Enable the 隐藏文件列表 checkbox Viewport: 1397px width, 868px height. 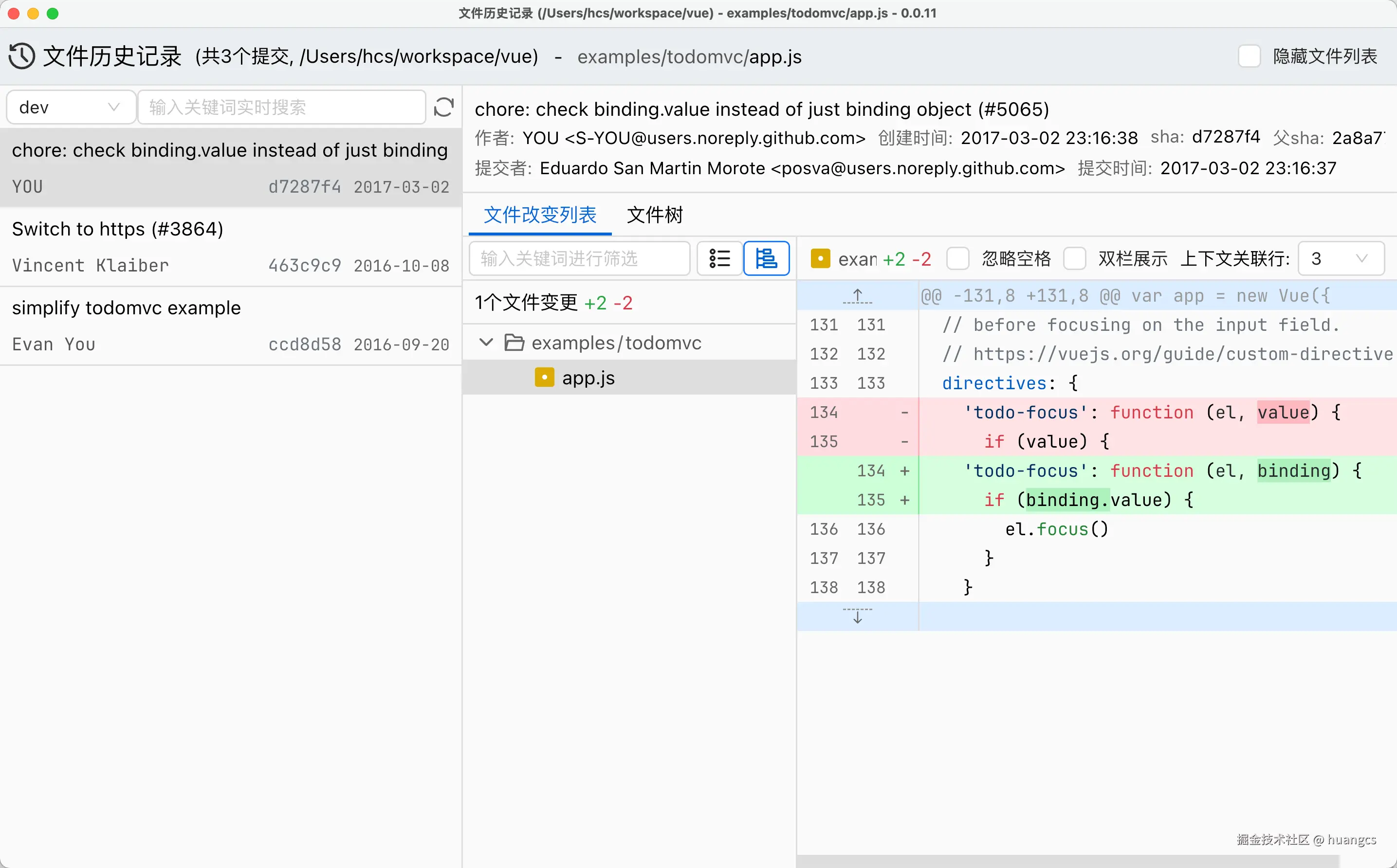[x=1249, y=56]
